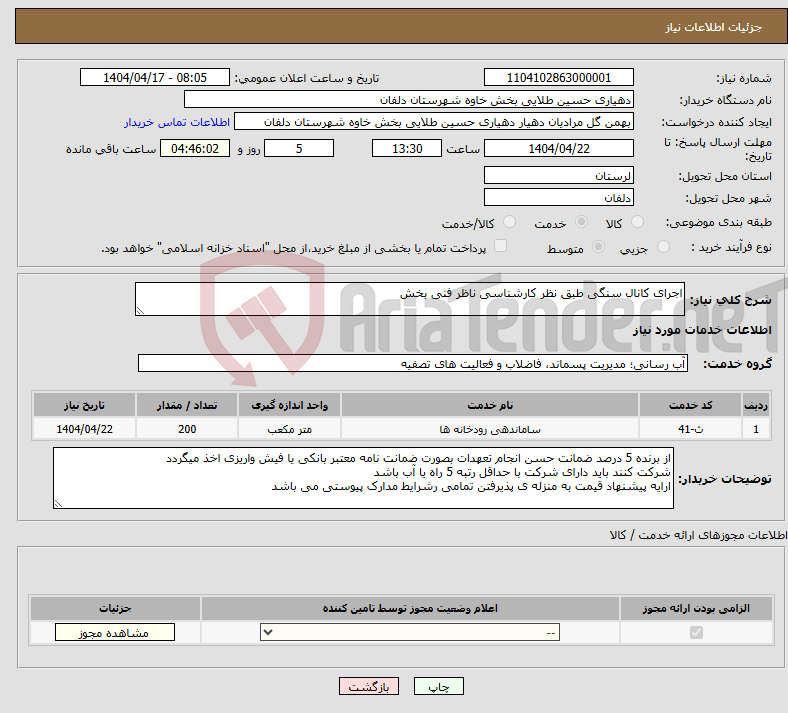
Task: Click the deadline time field 13:30
Action: point(407,148)
